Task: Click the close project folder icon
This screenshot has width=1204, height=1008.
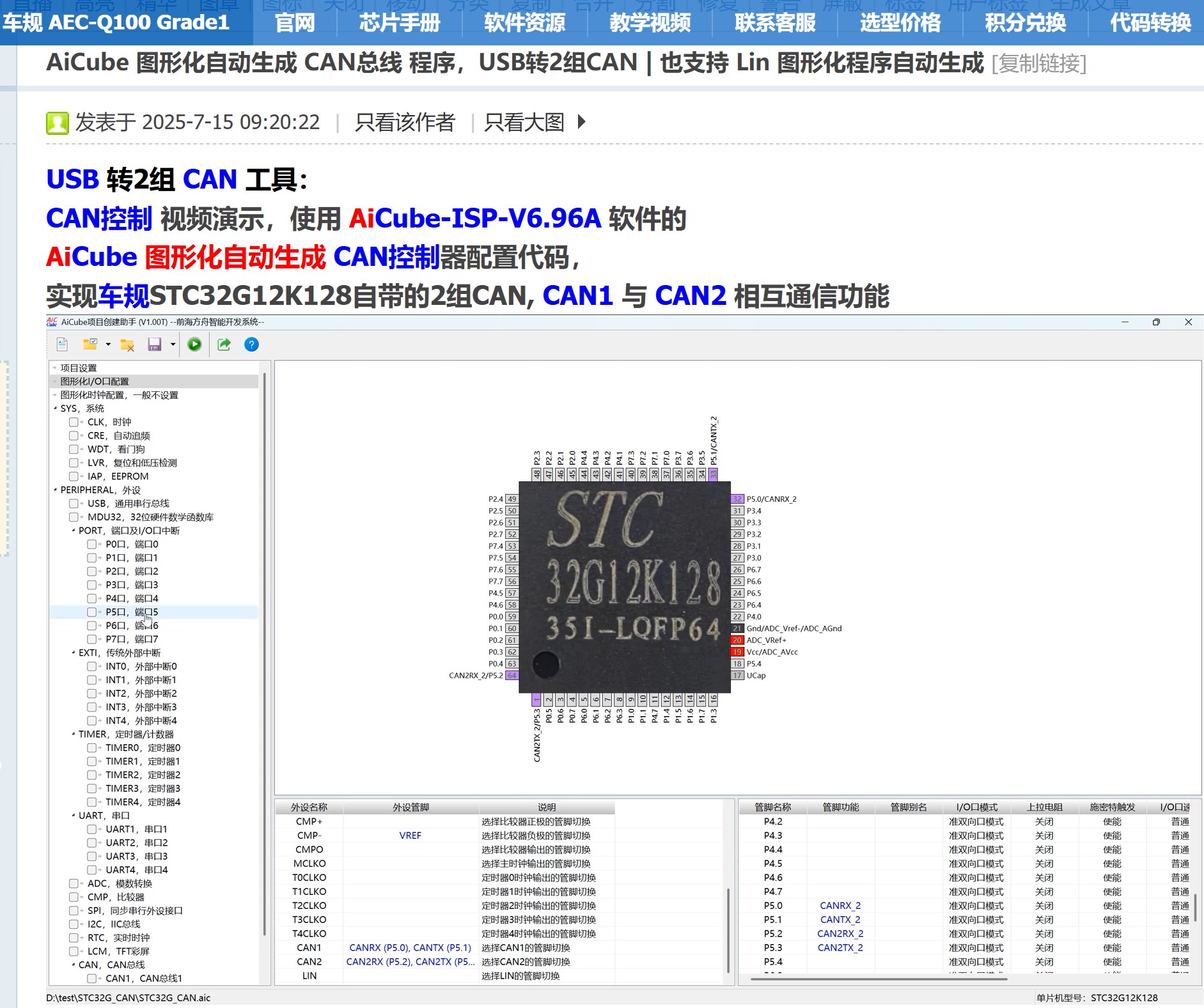Action: [127, 345]
